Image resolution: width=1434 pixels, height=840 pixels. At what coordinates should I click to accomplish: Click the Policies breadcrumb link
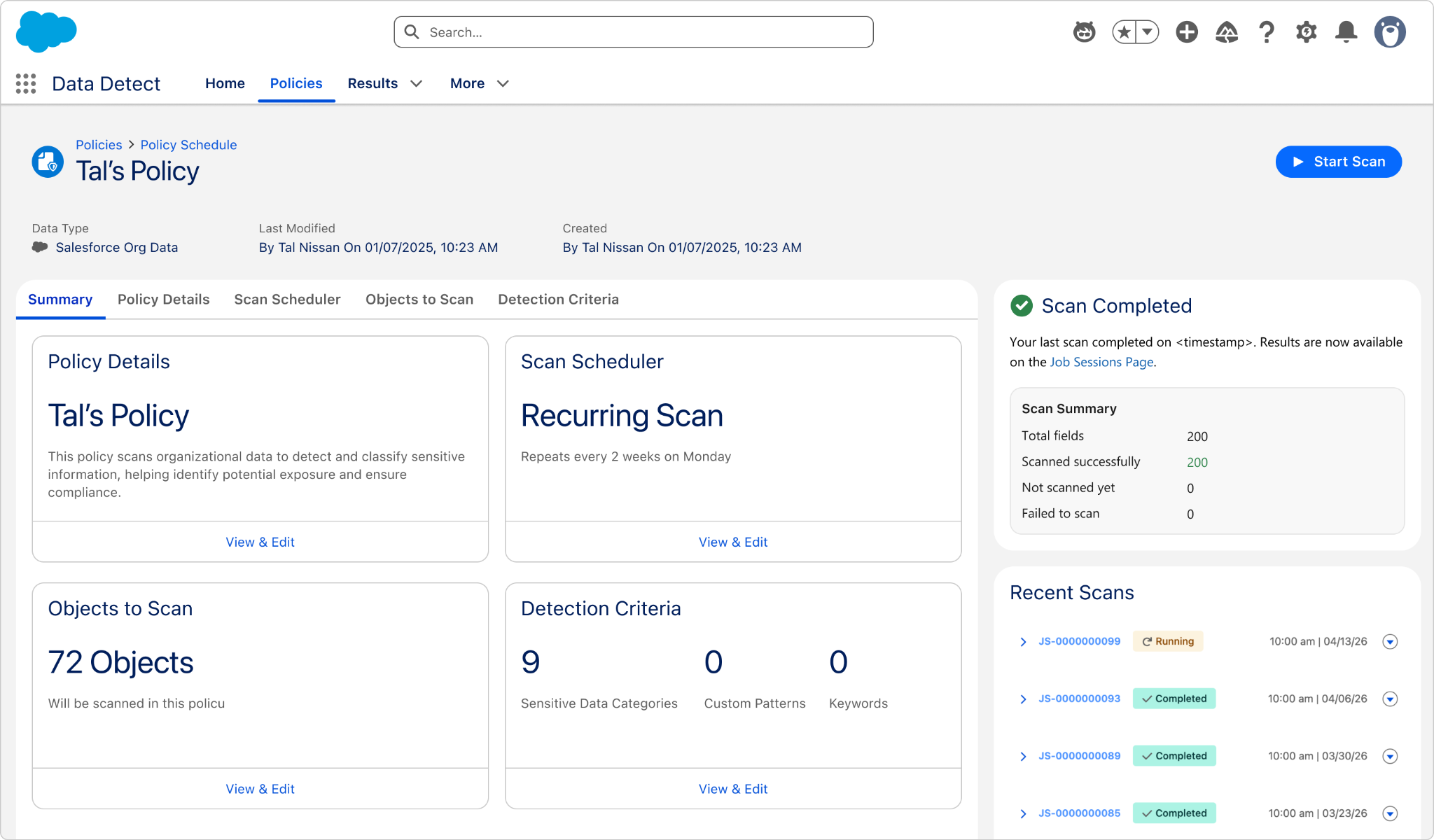(x=99, y=145)
